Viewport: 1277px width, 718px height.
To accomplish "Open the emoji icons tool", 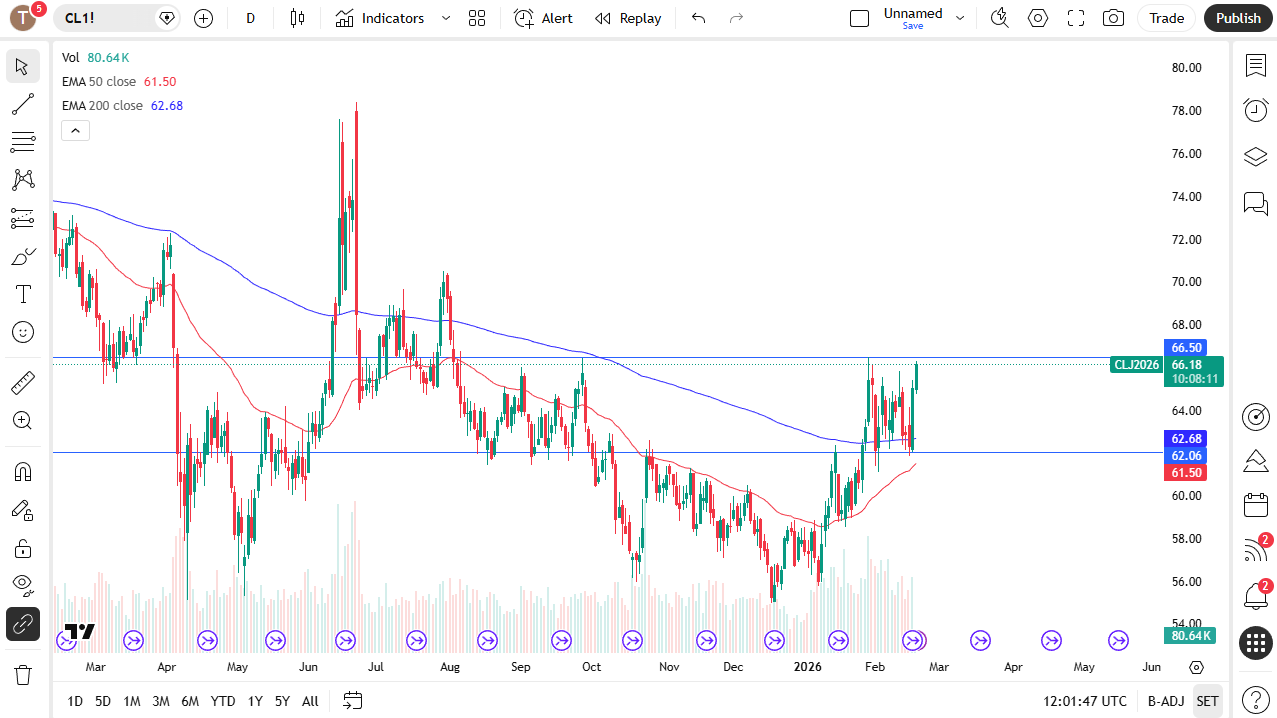I will 22,332.
